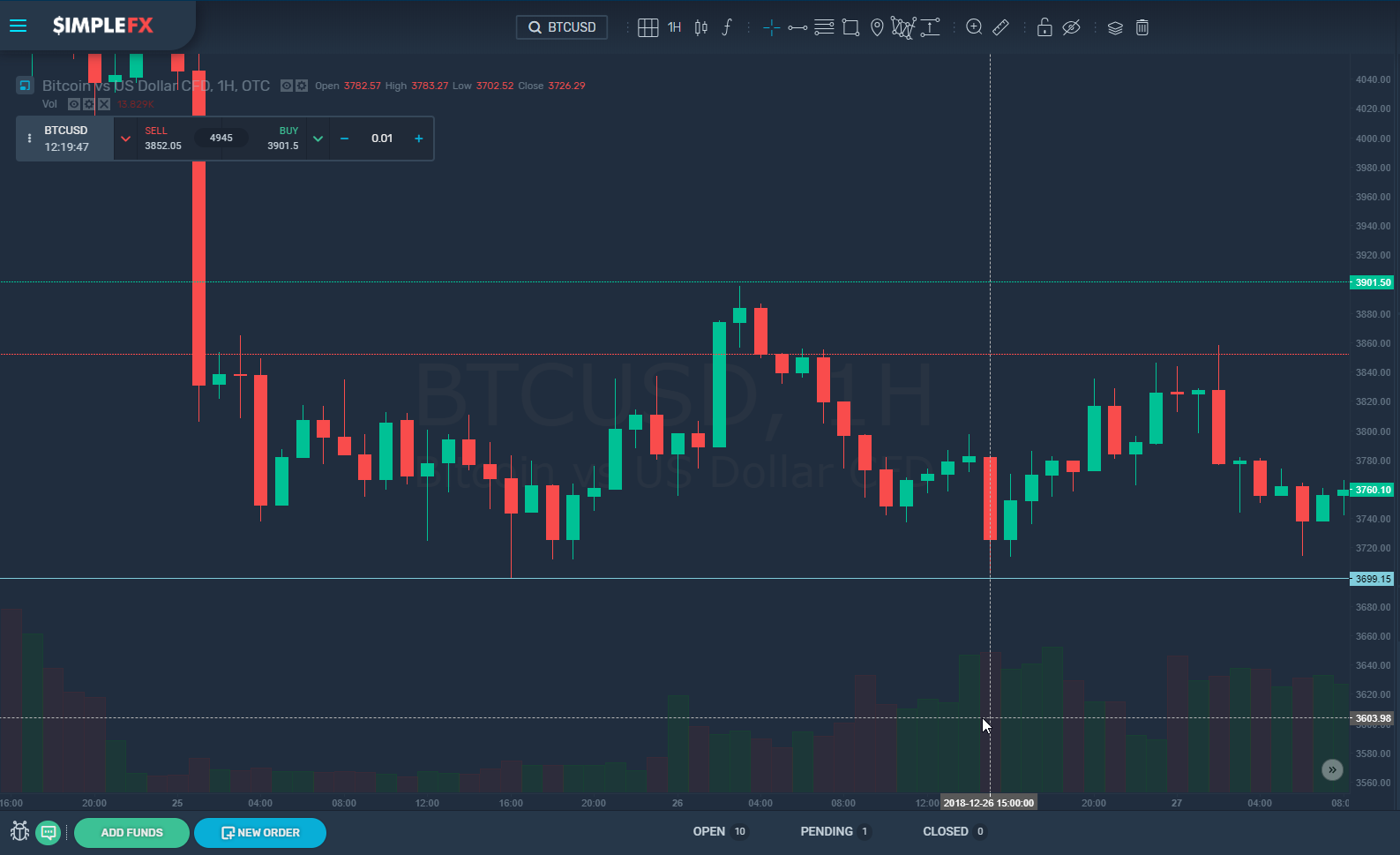Click the ADD FUNDS button
This screenshot has height=855, width=1400.
131,833
